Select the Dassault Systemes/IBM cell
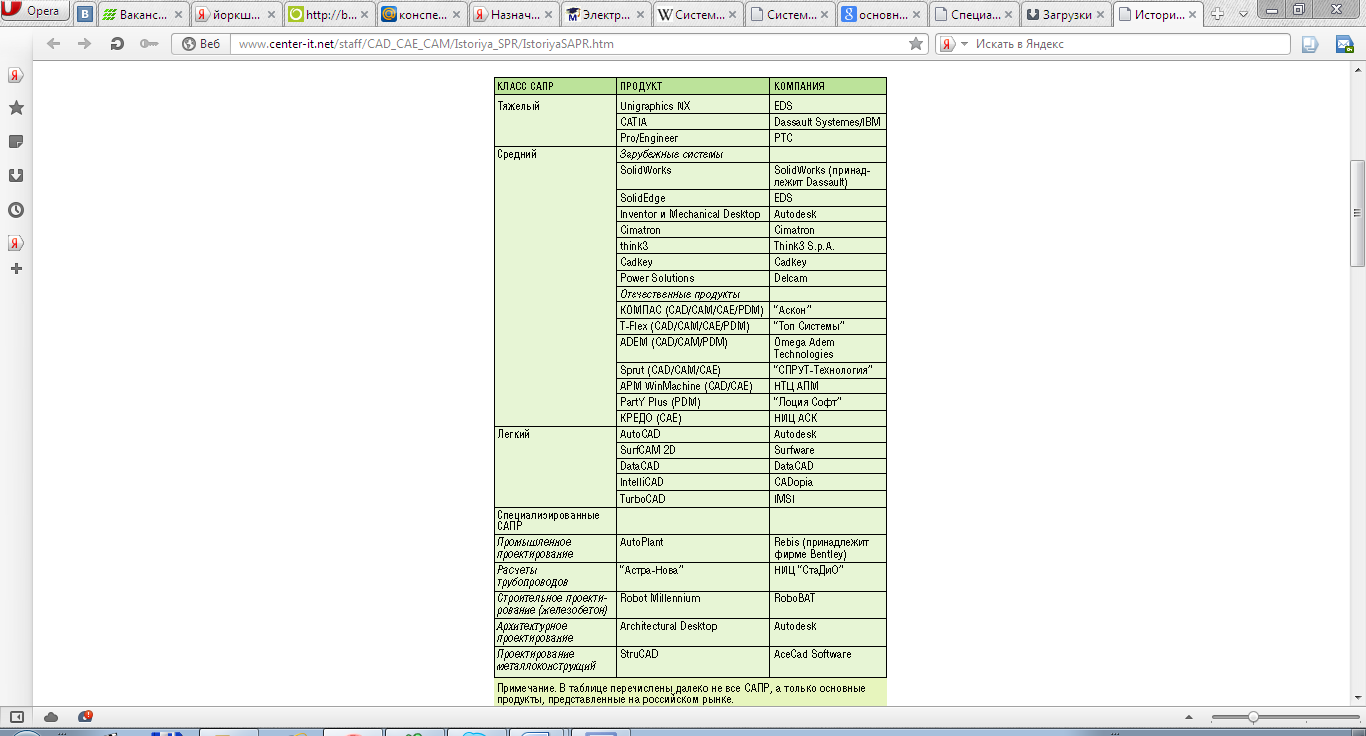Screen dimensions: 1366x736 tap(828, 122)
